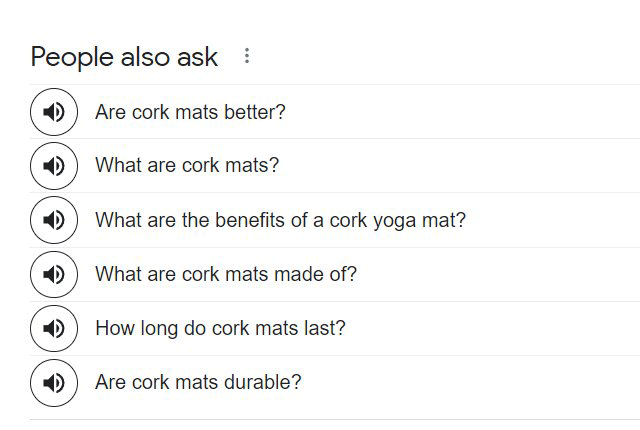Play audio for 'Are cork mats better?'
The height and width of the screenshot is (430, 640).
(x=54, y=112)
